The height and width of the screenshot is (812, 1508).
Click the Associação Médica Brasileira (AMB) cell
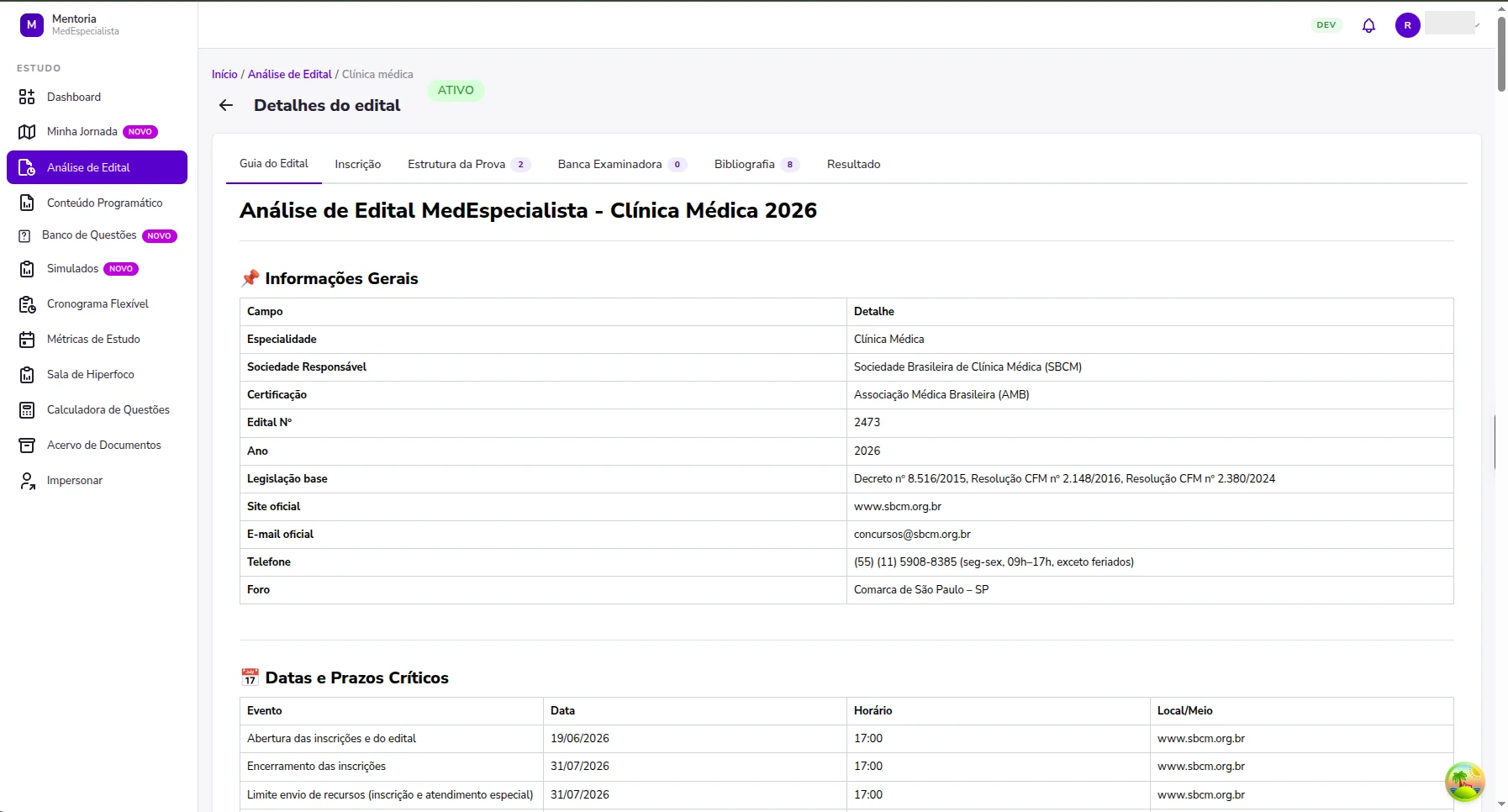[1150, 395]
